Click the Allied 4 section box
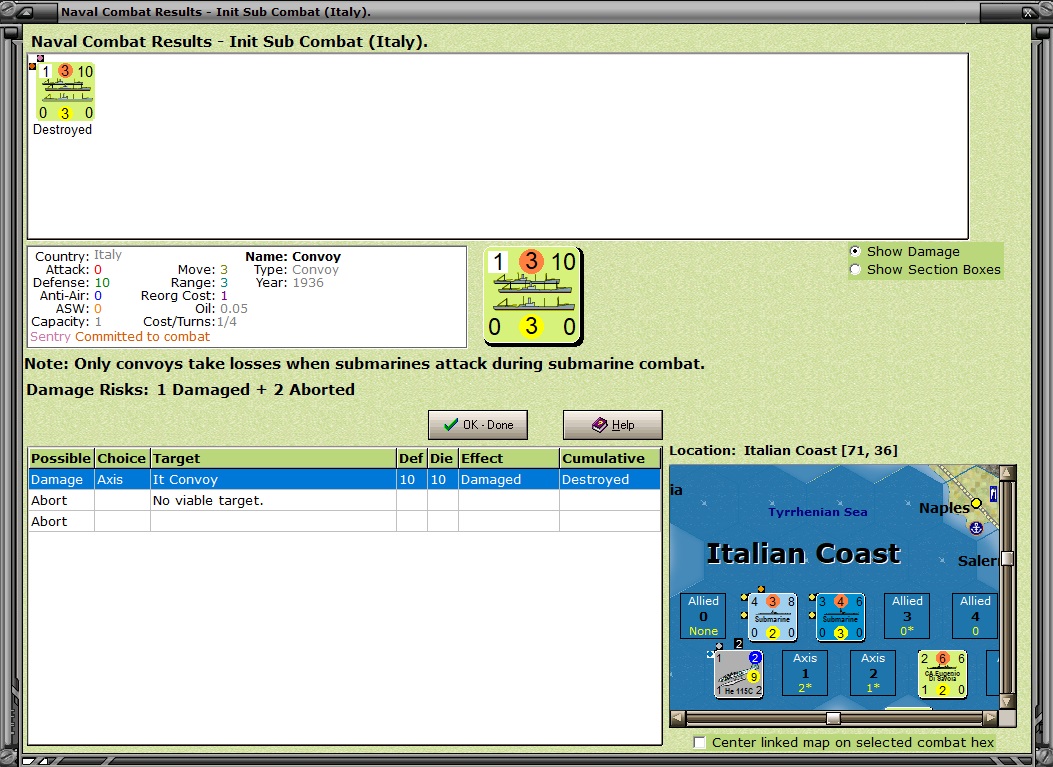 pos(974,615)
